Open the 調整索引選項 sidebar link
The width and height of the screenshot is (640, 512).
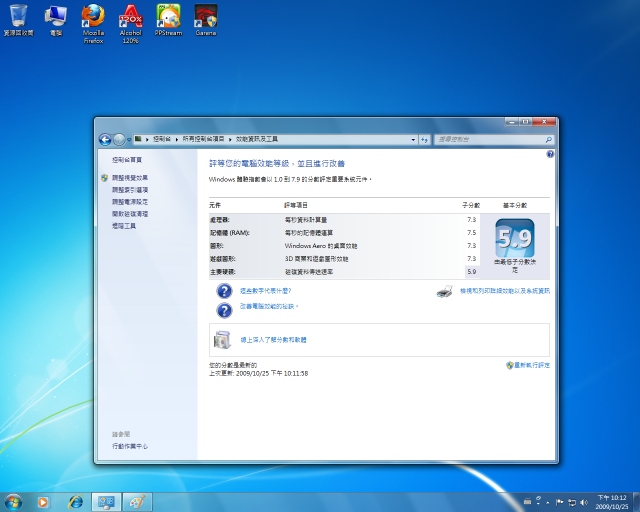[130, 190]
